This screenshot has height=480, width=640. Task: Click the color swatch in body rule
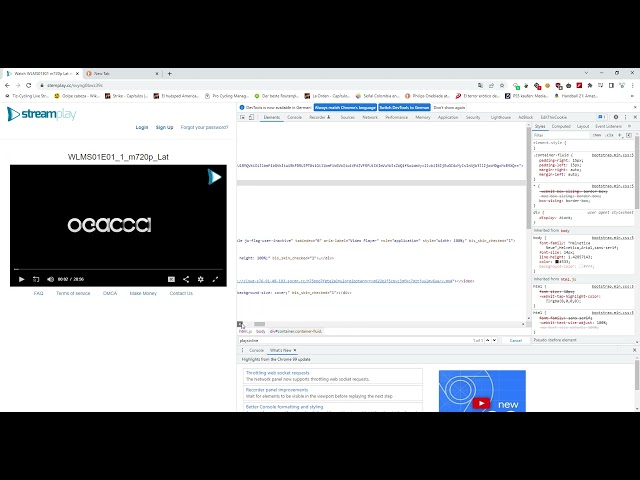click(x=557, y=262)
